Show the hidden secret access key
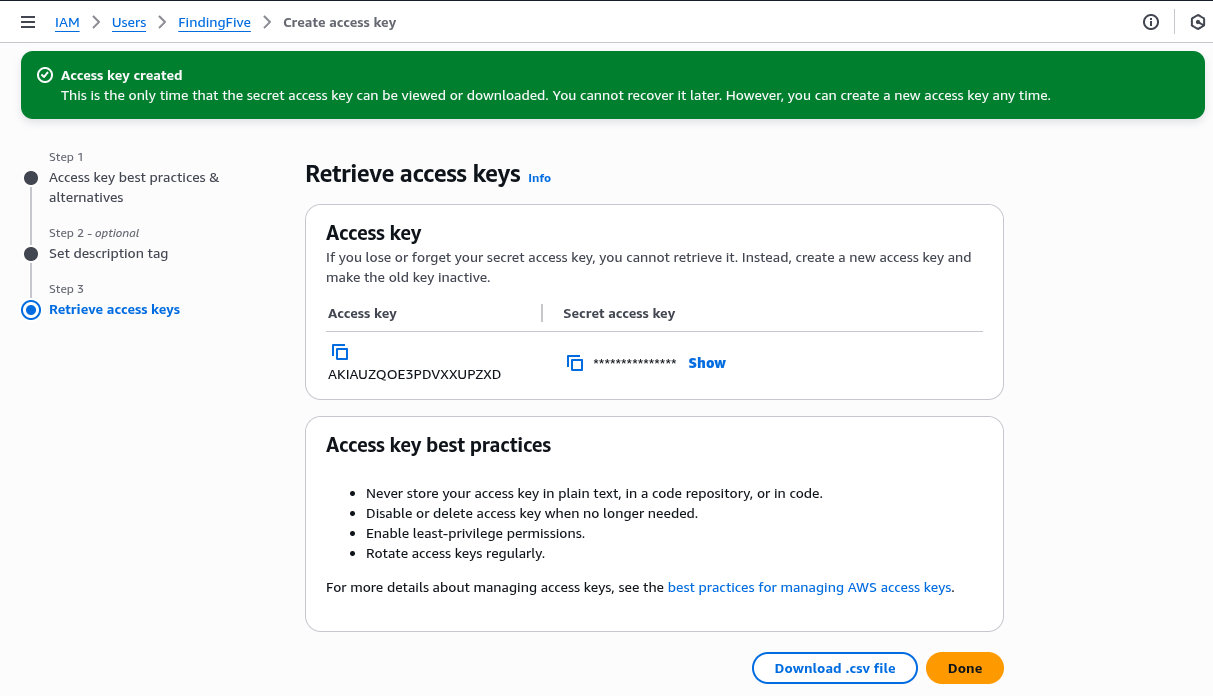This screenshot has width=1213, height=696. tap(707, 363)
